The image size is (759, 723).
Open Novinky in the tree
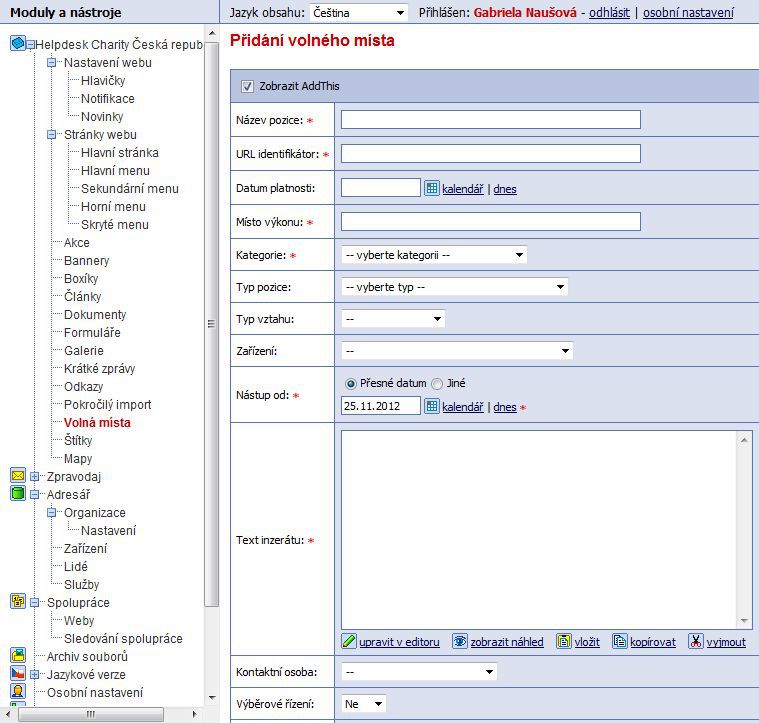tap(102, 116)
